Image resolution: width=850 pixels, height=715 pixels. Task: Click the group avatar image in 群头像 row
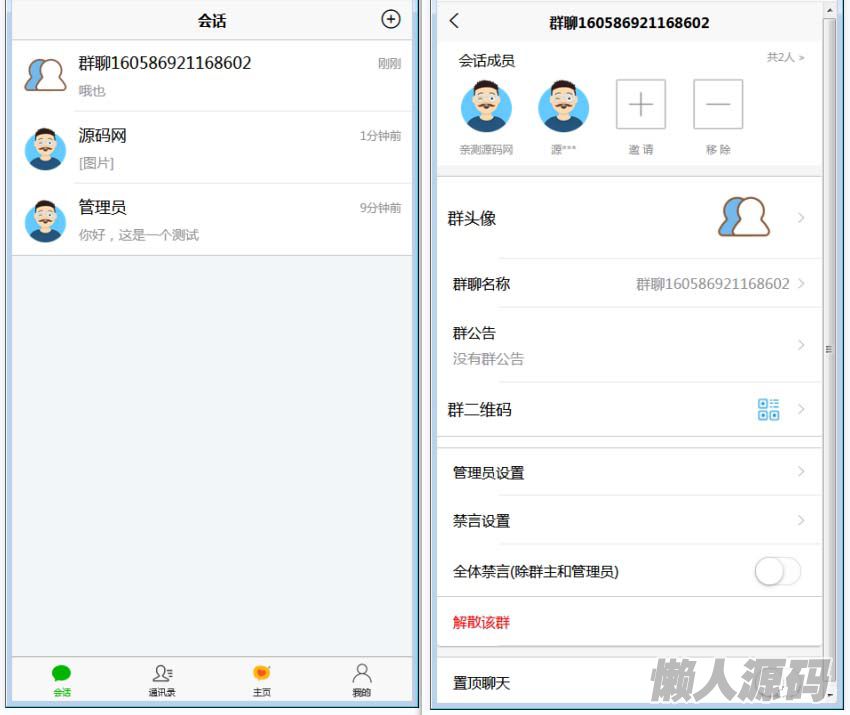coord(744,217)
